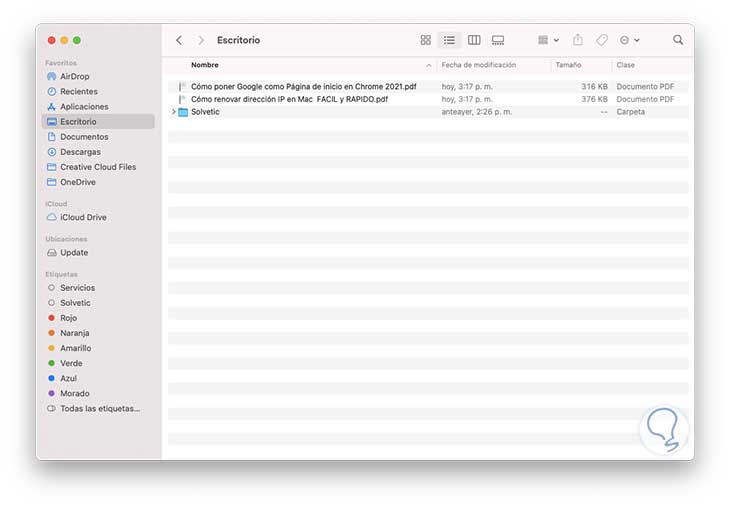Click the tag (Etiquetas) toolbar icon
The height and width of the screenshot is (507, 730).
602,40
